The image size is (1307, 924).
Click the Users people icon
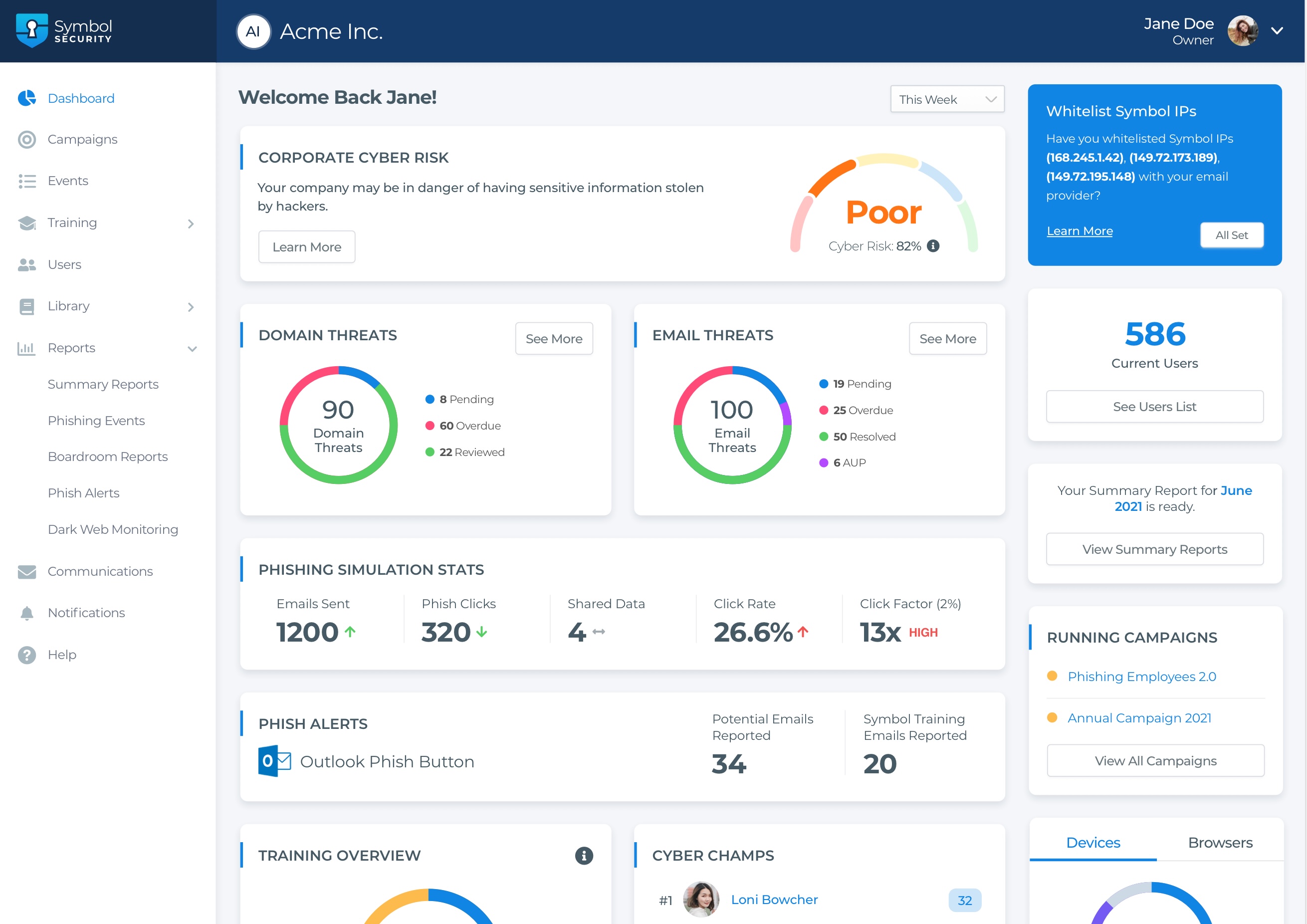[x=27, y=265]
